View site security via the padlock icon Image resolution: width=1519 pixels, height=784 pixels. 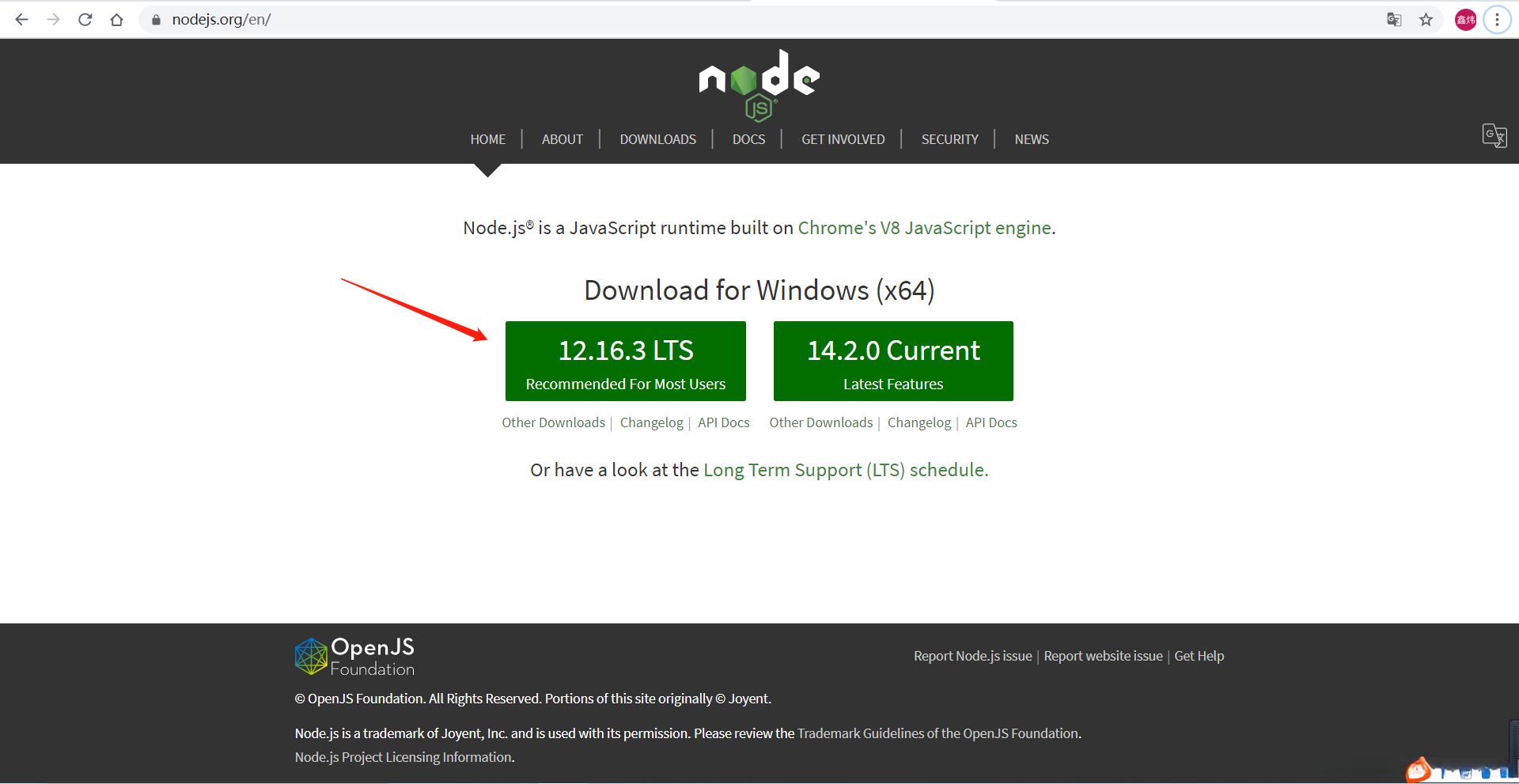point(156,20)
